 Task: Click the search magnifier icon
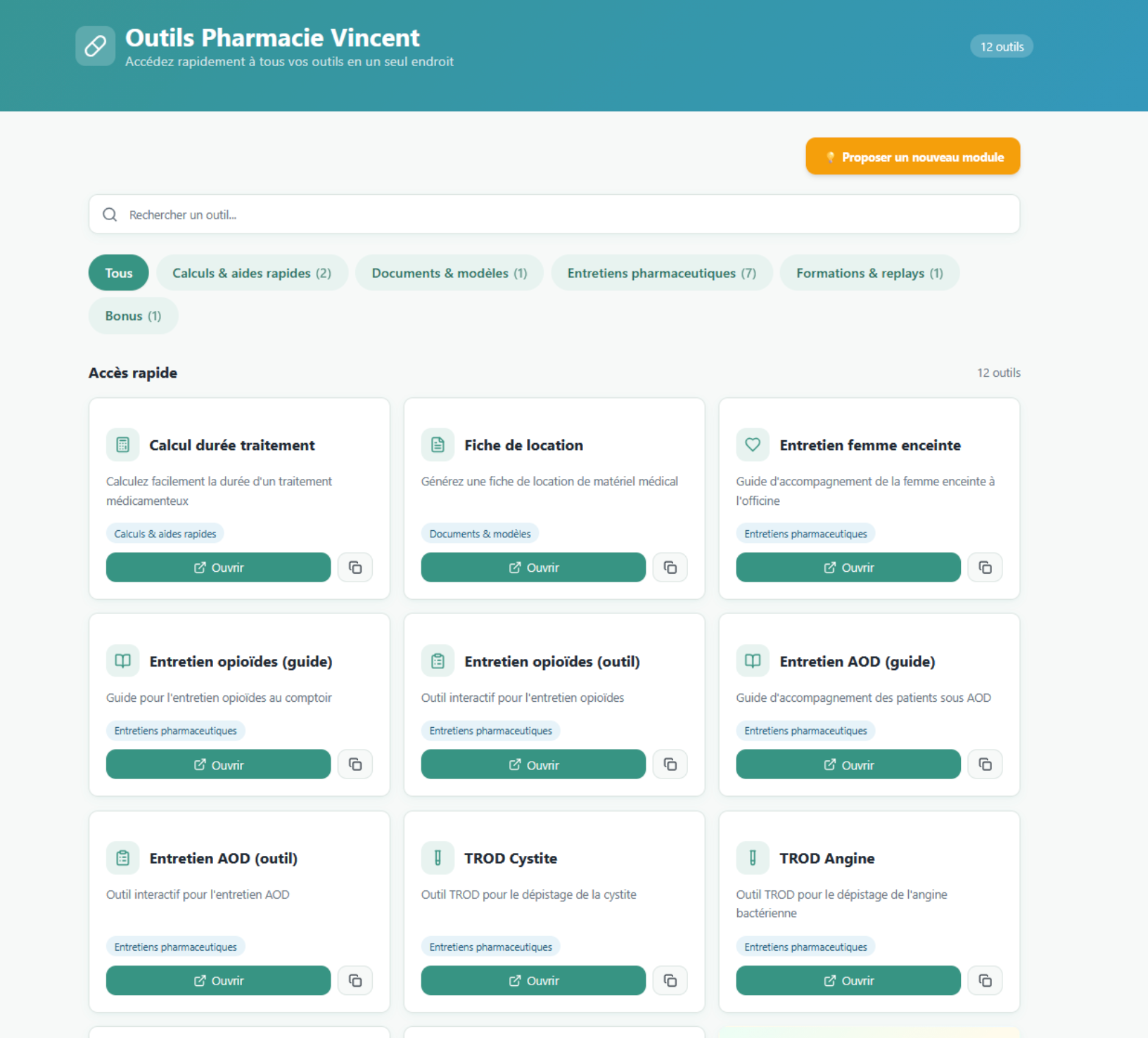tap(110, 214)
